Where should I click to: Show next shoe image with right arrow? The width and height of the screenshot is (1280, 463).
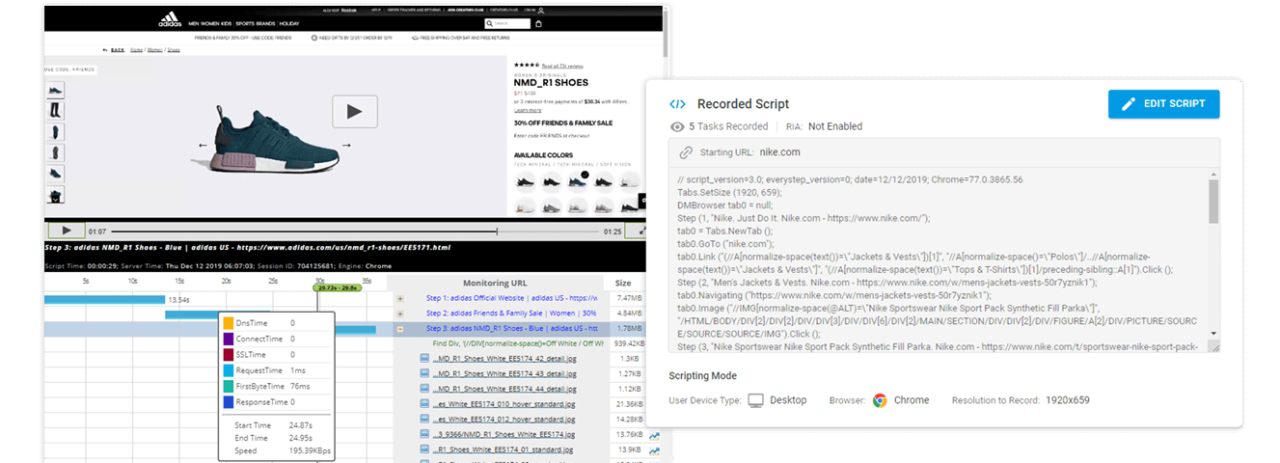[347, 145]
